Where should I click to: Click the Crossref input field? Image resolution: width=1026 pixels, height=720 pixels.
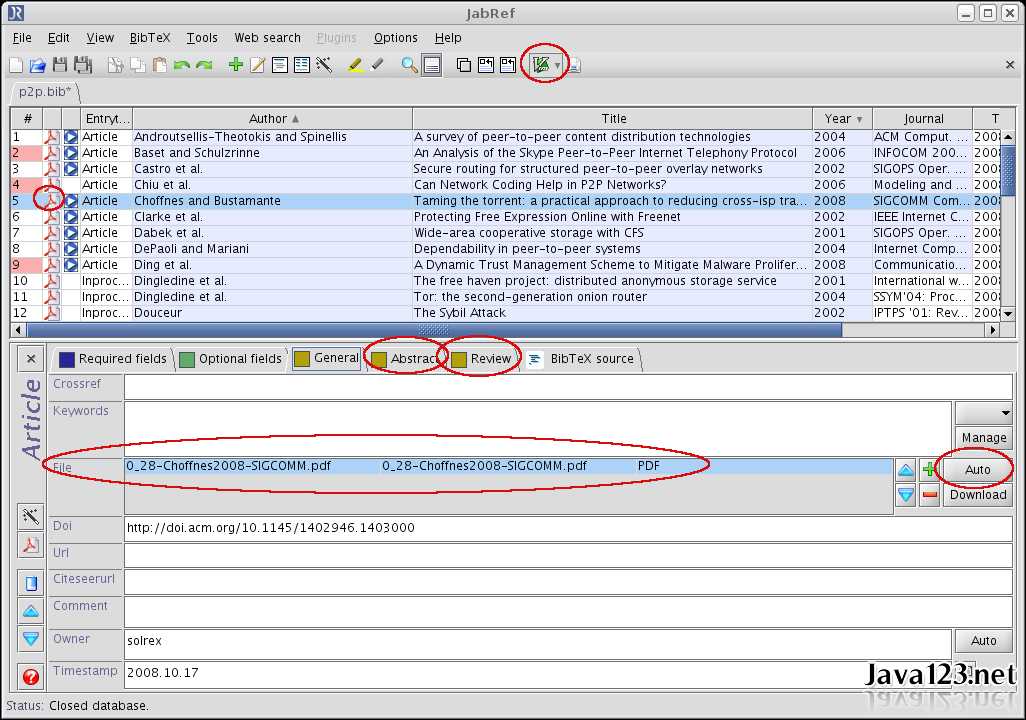click(568, 387)
